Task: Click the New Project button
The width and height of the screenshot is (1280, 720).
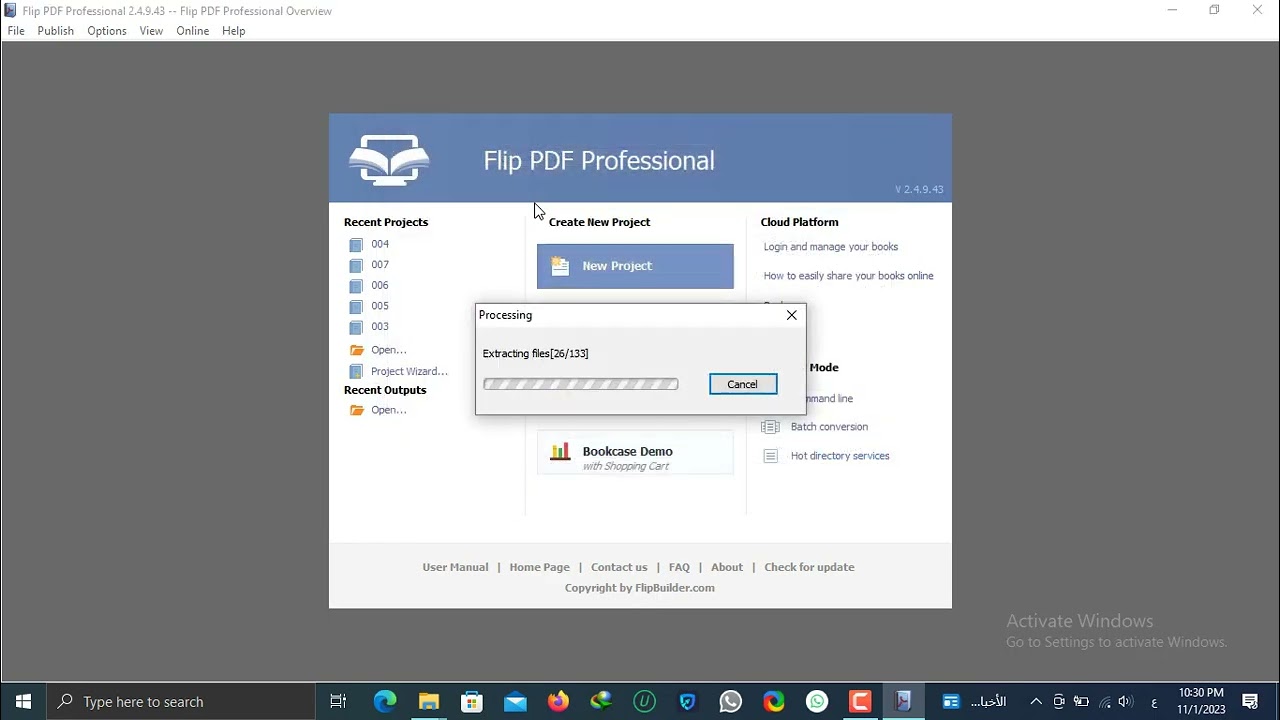Action: (635, 266)
